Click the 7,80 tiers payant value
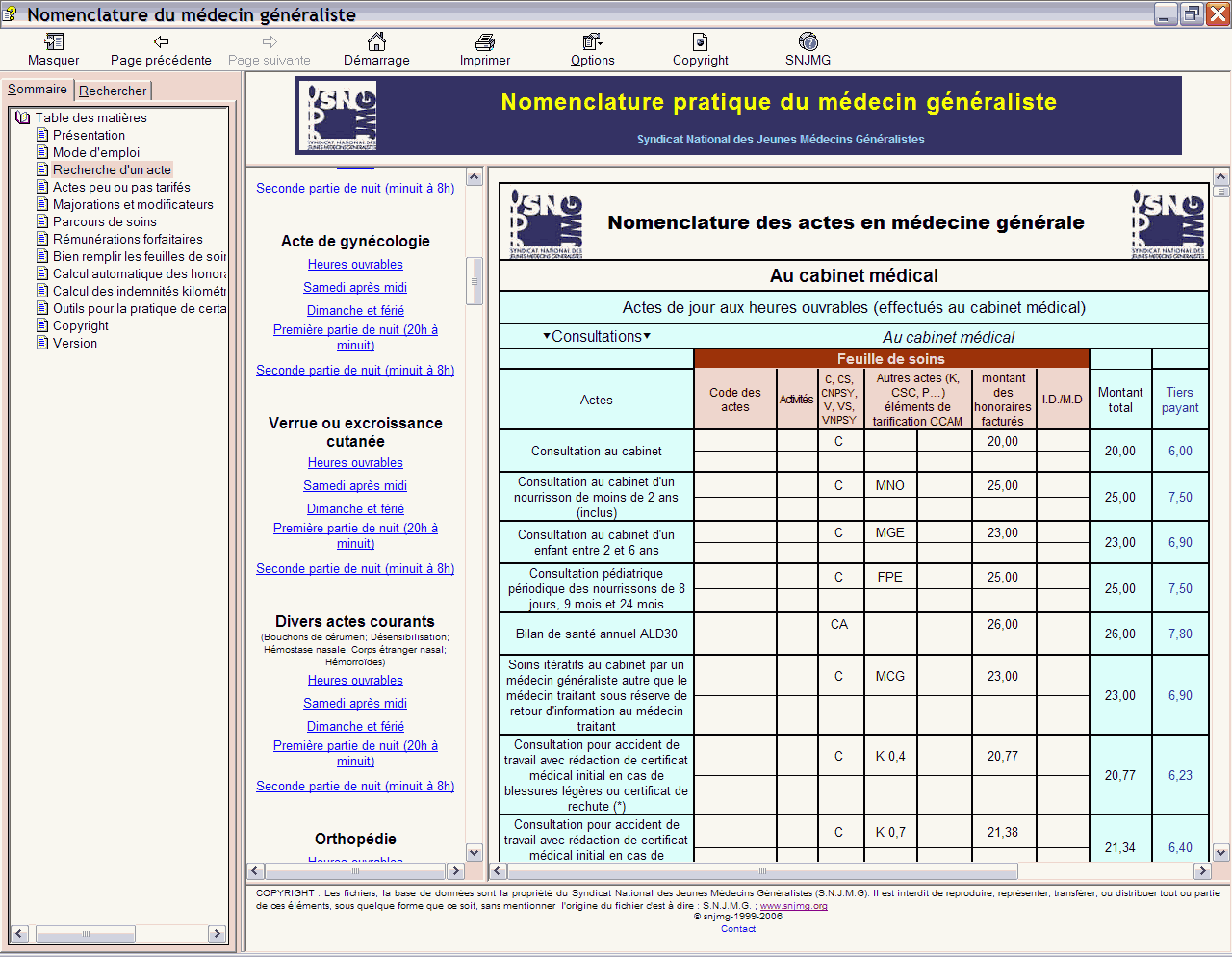Screen dimensions: 1232x957 [x=1180, y=634]
